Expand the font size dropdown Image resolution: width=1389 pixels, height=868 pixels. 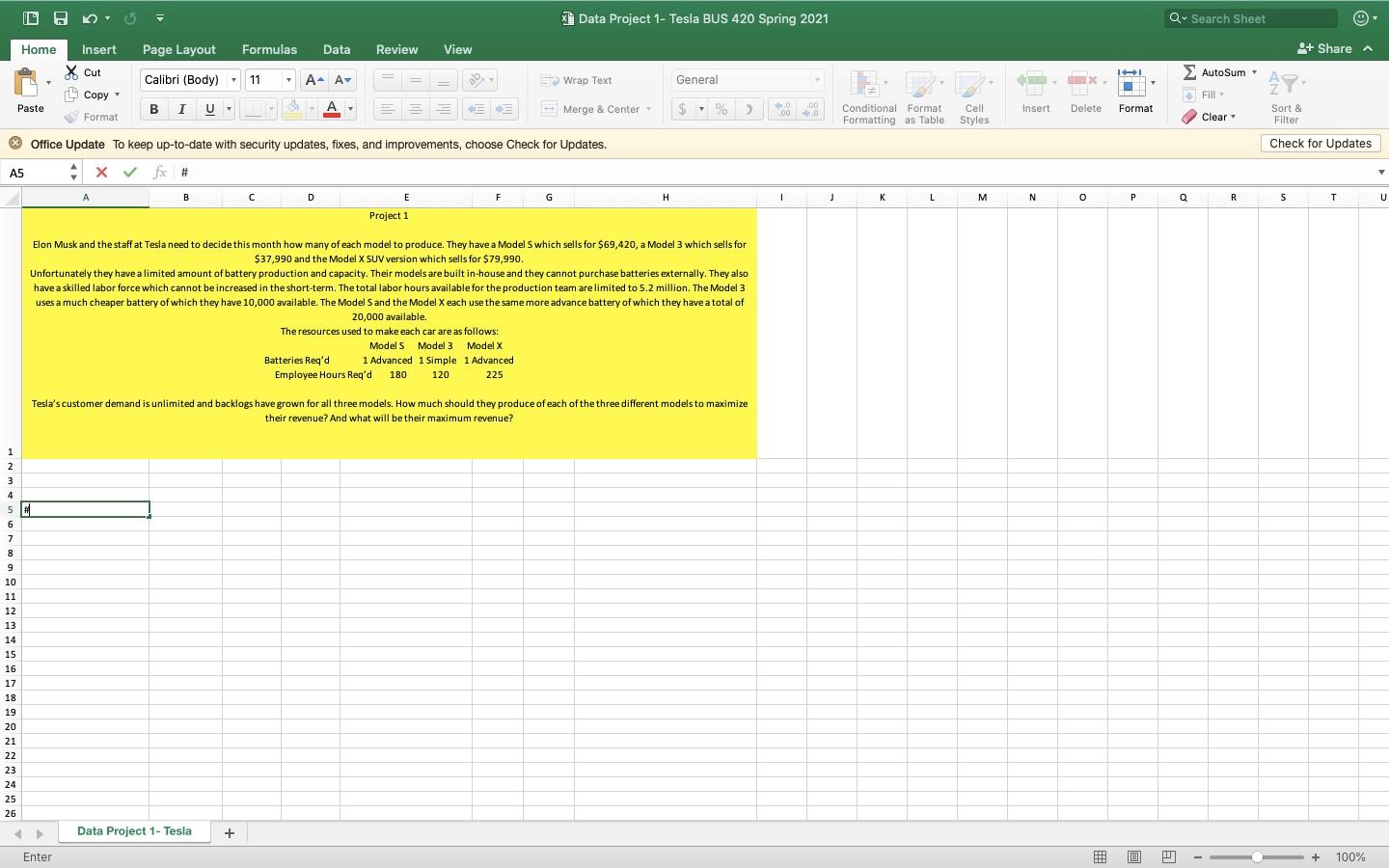(x=286, y=80)
